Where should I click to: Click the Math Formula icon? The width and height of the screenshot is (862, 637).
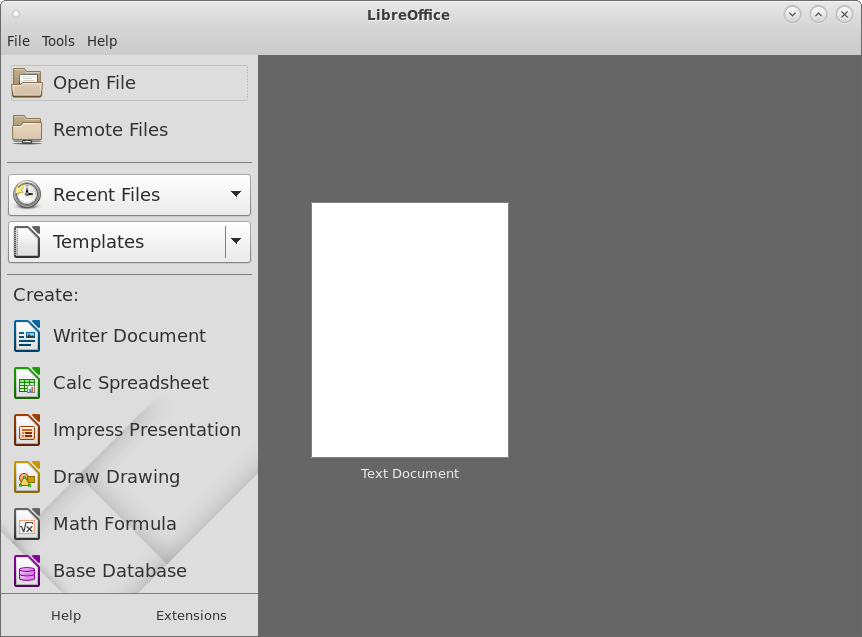(x=27, y=524)
